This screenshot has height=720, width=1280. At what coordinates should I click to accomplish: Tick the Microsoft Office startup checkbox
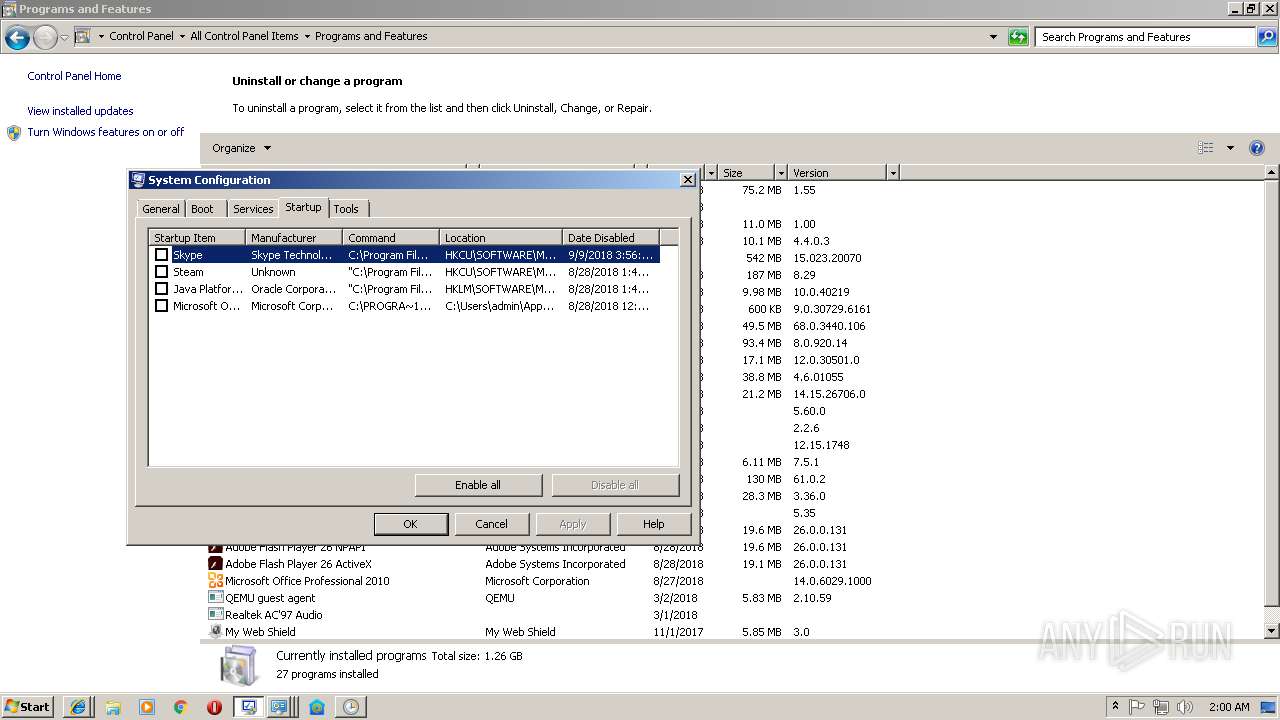(161, 306)
